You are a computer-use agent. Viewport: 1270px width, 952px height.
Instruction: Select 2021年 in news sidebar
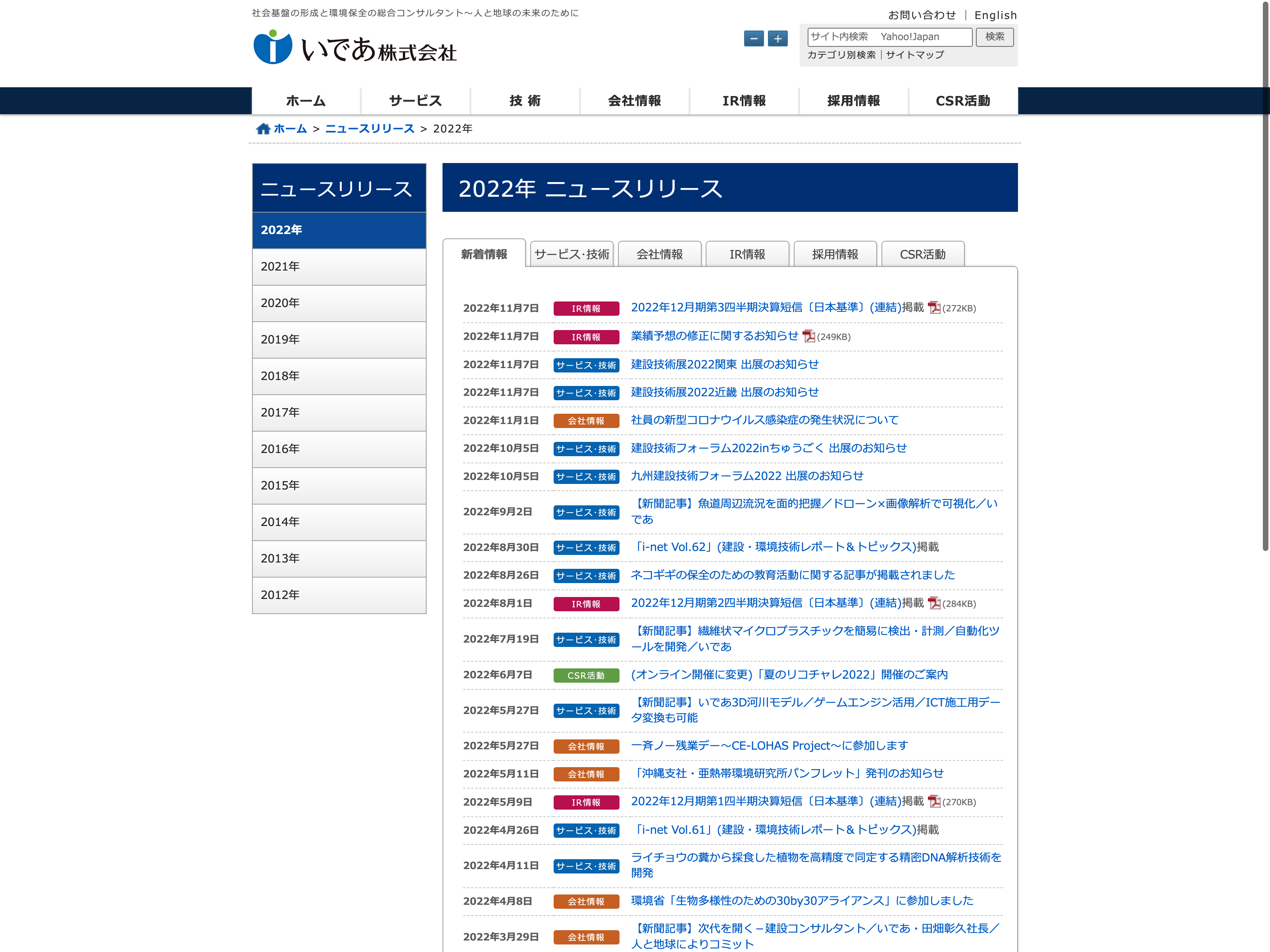(339, 267)
